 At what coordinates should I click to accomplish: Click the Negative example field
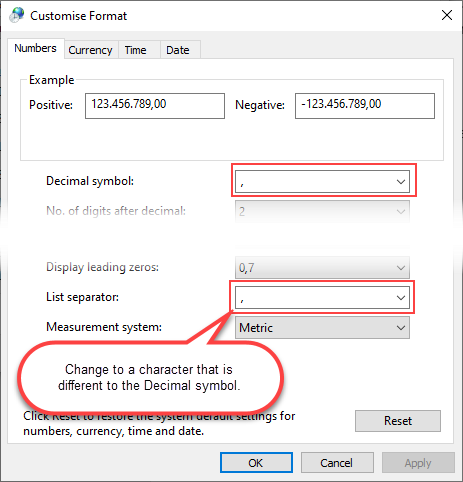[365, 106]
